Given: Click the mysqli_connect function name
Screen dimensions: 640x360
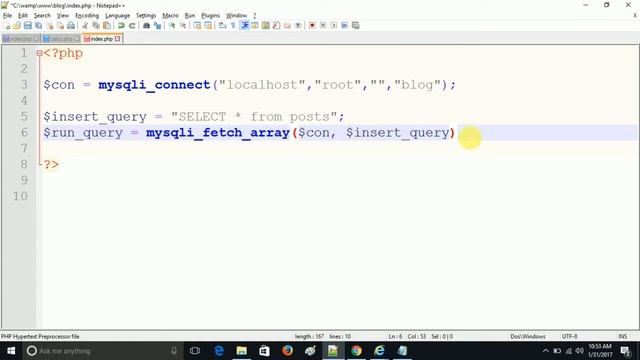Looking at the screenshot, I should click(x=154, y=85).
